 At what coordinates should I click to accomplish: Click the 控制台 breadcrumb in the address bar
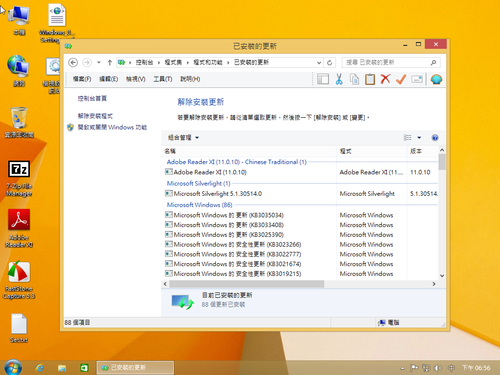pyautogui.click(x=144, y=62)
